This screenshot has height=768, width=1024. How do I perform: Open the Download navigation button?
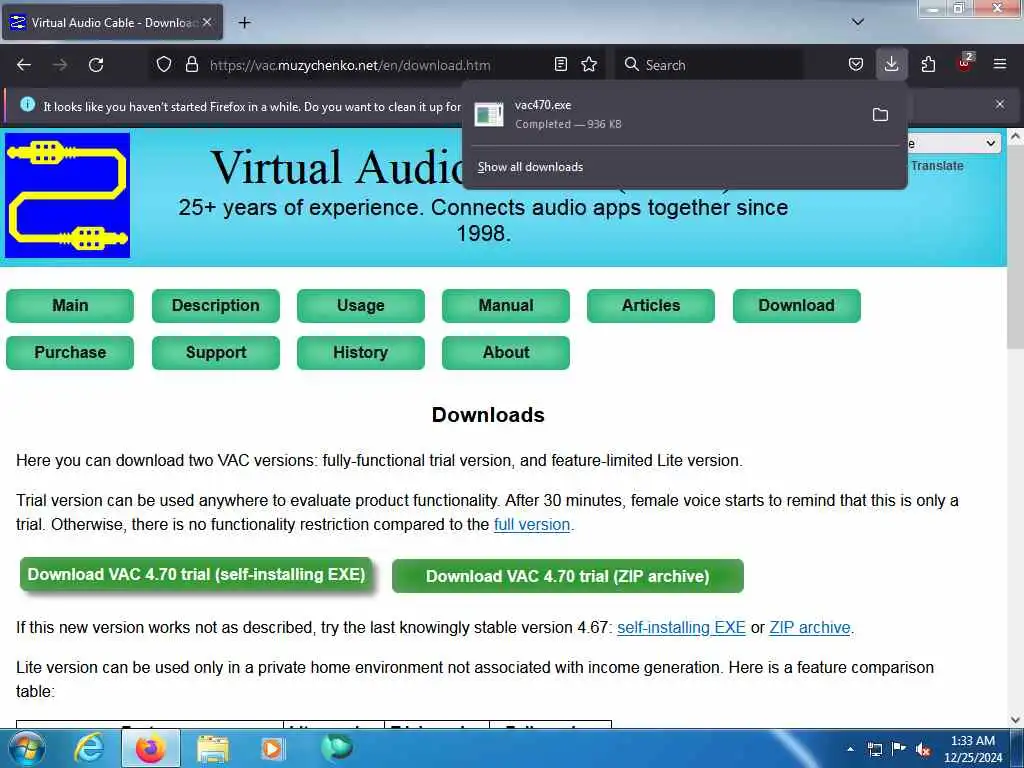(797, 306)
